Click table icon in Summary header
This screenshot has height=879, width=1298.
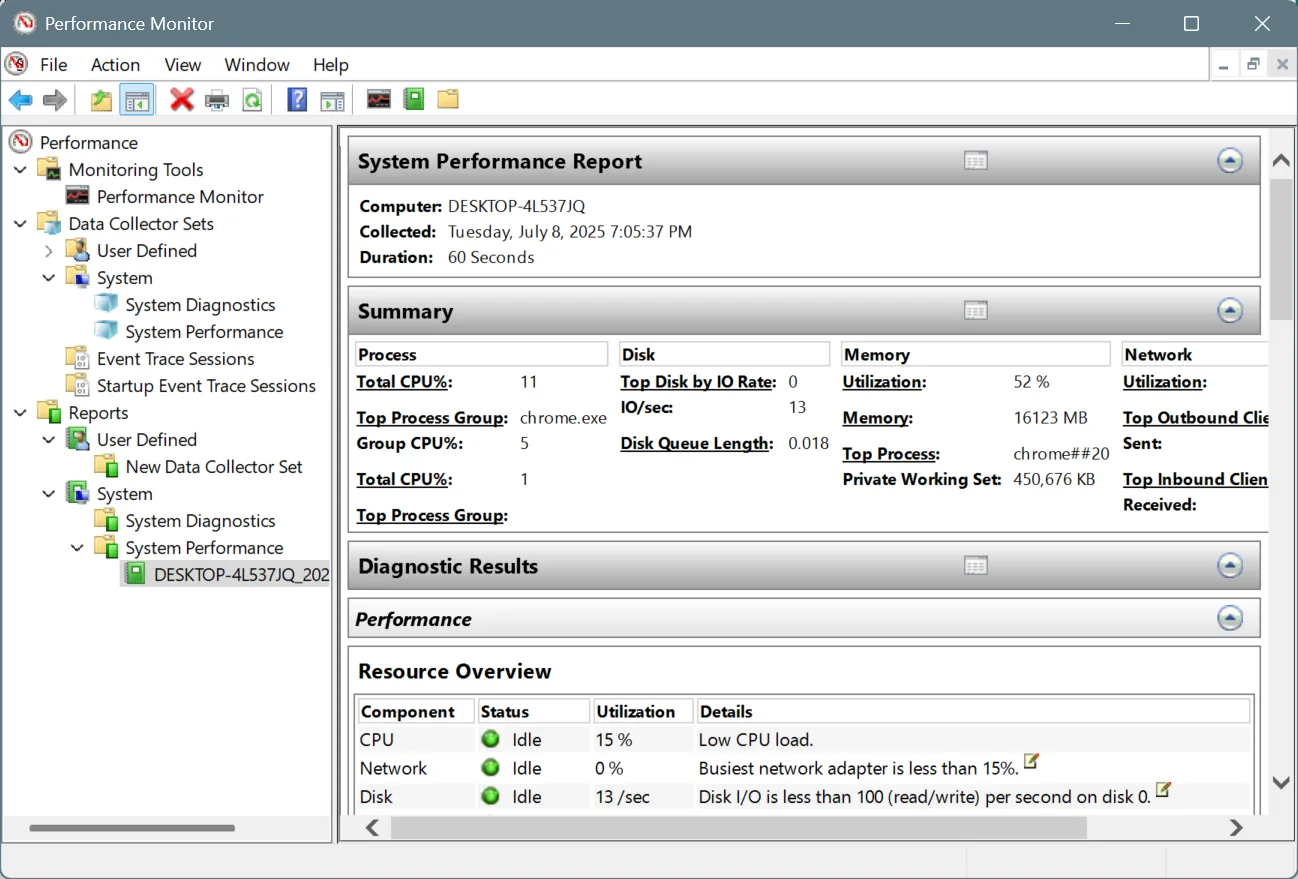(x=976, y=311)
